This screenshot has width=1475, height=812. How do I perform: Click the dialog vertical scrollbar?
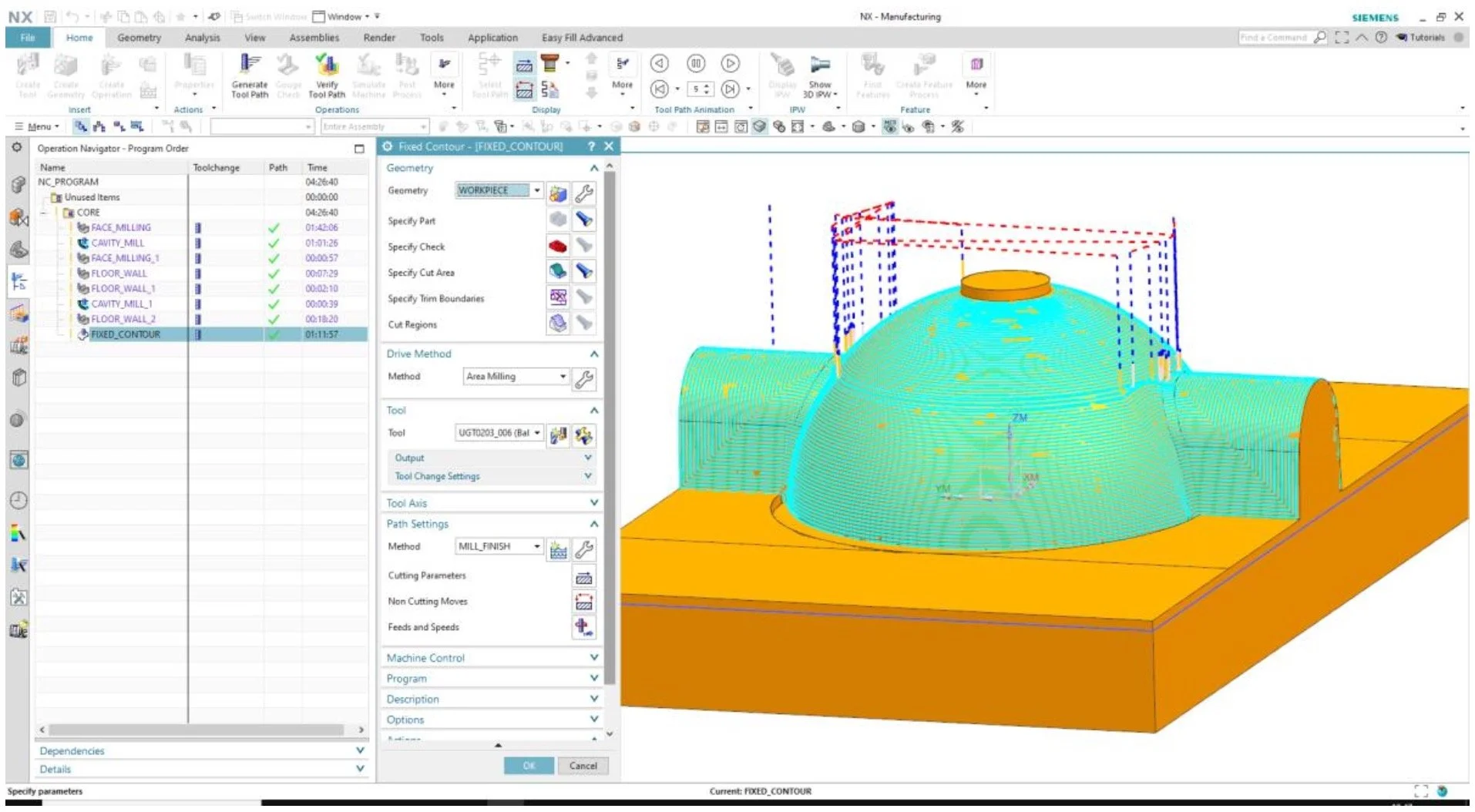(x=610, y=428)
